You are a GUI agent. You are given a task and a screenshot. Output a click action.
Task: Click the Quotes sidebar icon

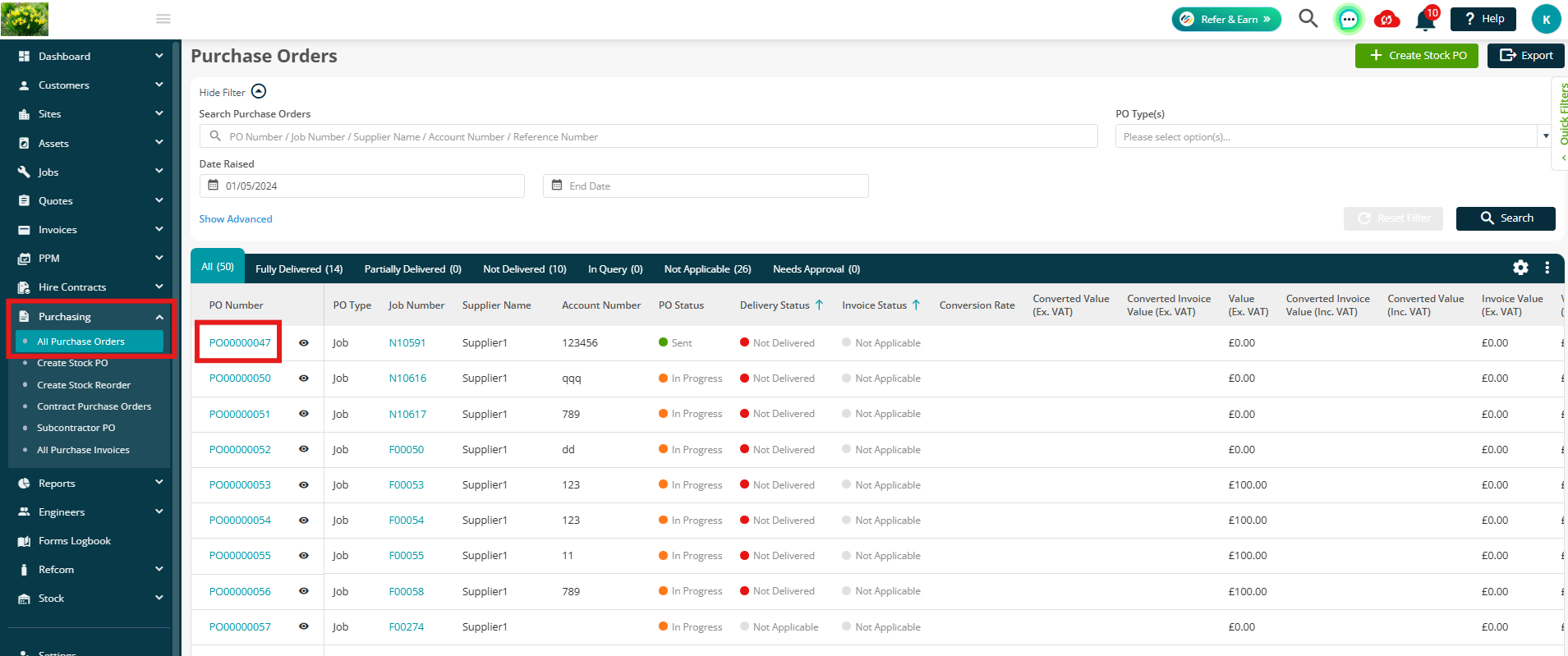click(x=24, y=200)
